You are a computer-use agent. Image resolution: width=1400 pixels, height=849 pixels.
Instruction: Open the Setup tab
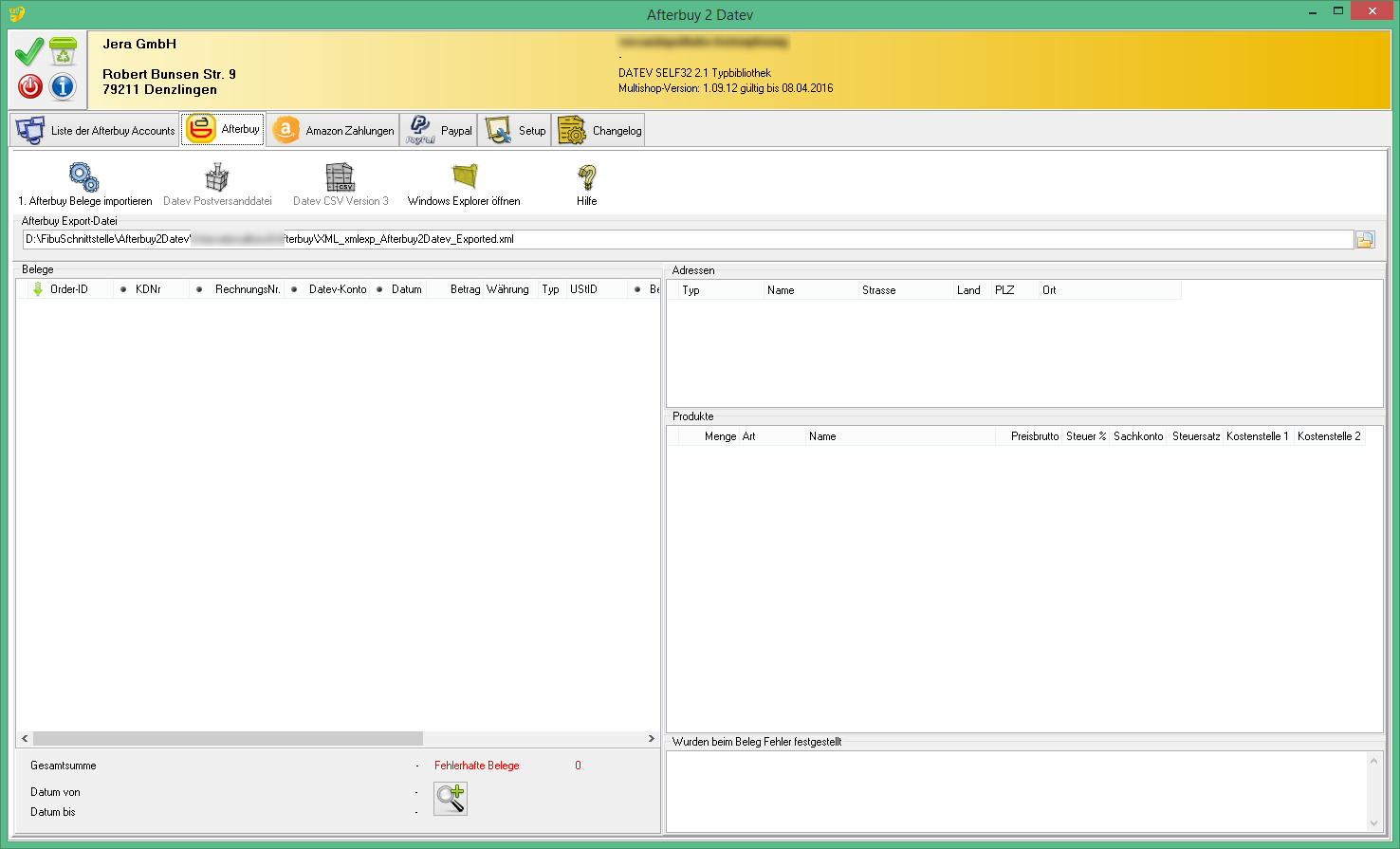pyautogui.click(x=516, y=131)
